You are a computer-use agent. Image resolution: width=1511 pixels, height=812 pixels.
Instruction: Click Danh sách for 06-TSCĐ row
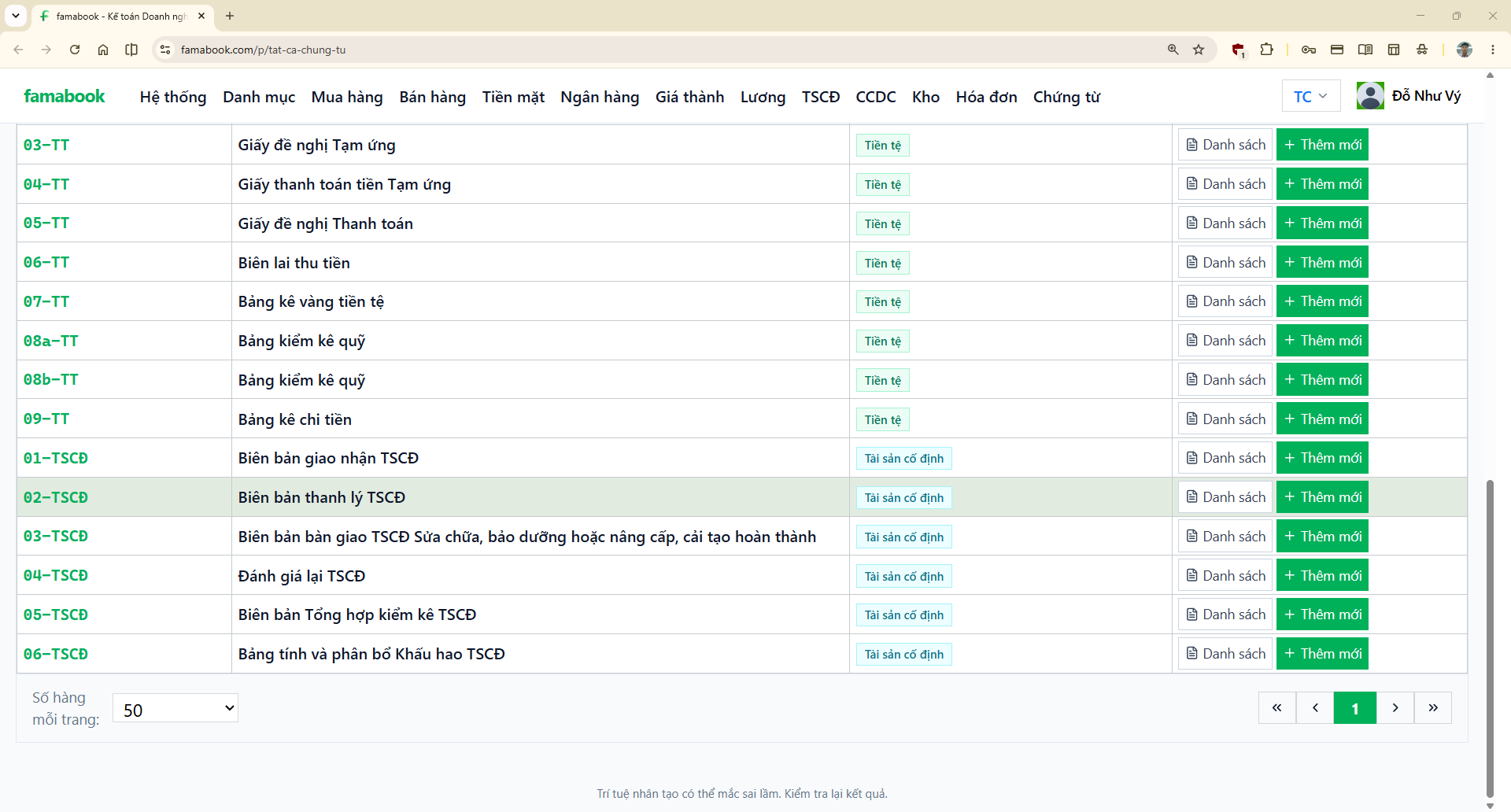click(1225, 654)
